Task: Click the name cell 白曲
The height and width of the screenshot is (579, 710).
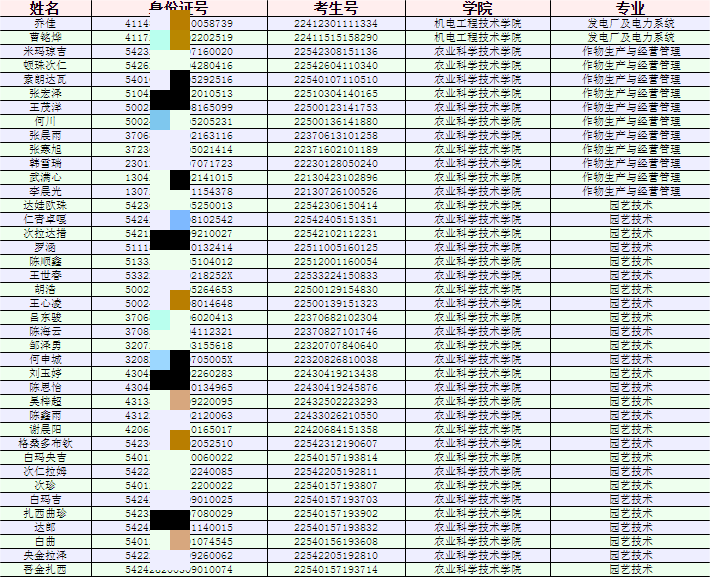Action: [45, 541]
